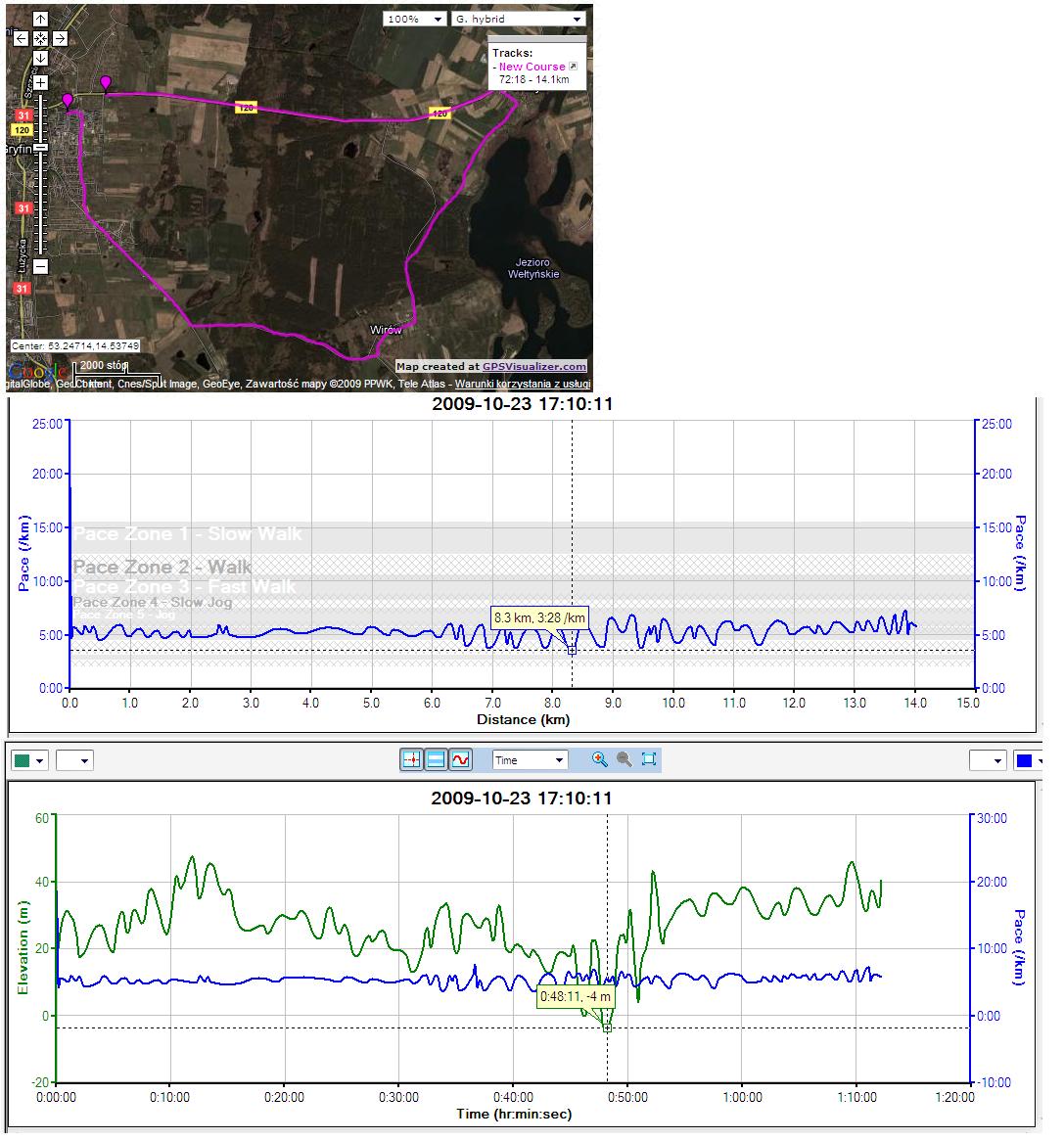Click the chart zoom-in magnifier icon

(x=599, y=759)
